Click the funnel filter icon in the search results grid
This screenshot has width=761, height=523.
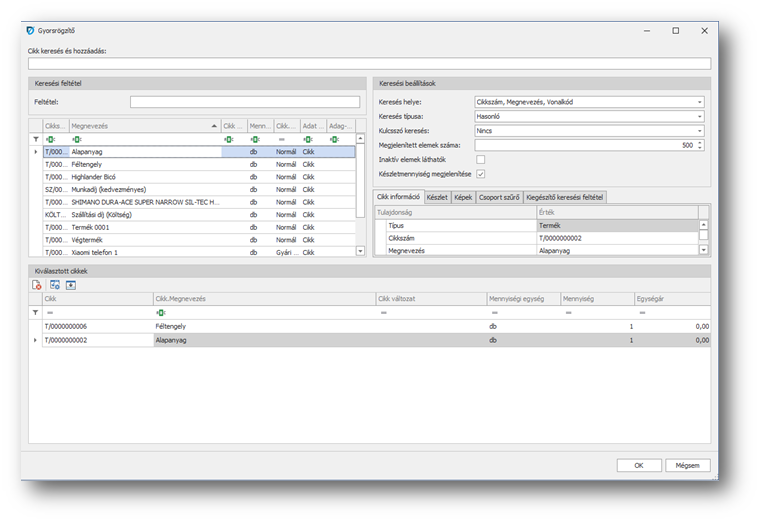[x=37, y=139]
